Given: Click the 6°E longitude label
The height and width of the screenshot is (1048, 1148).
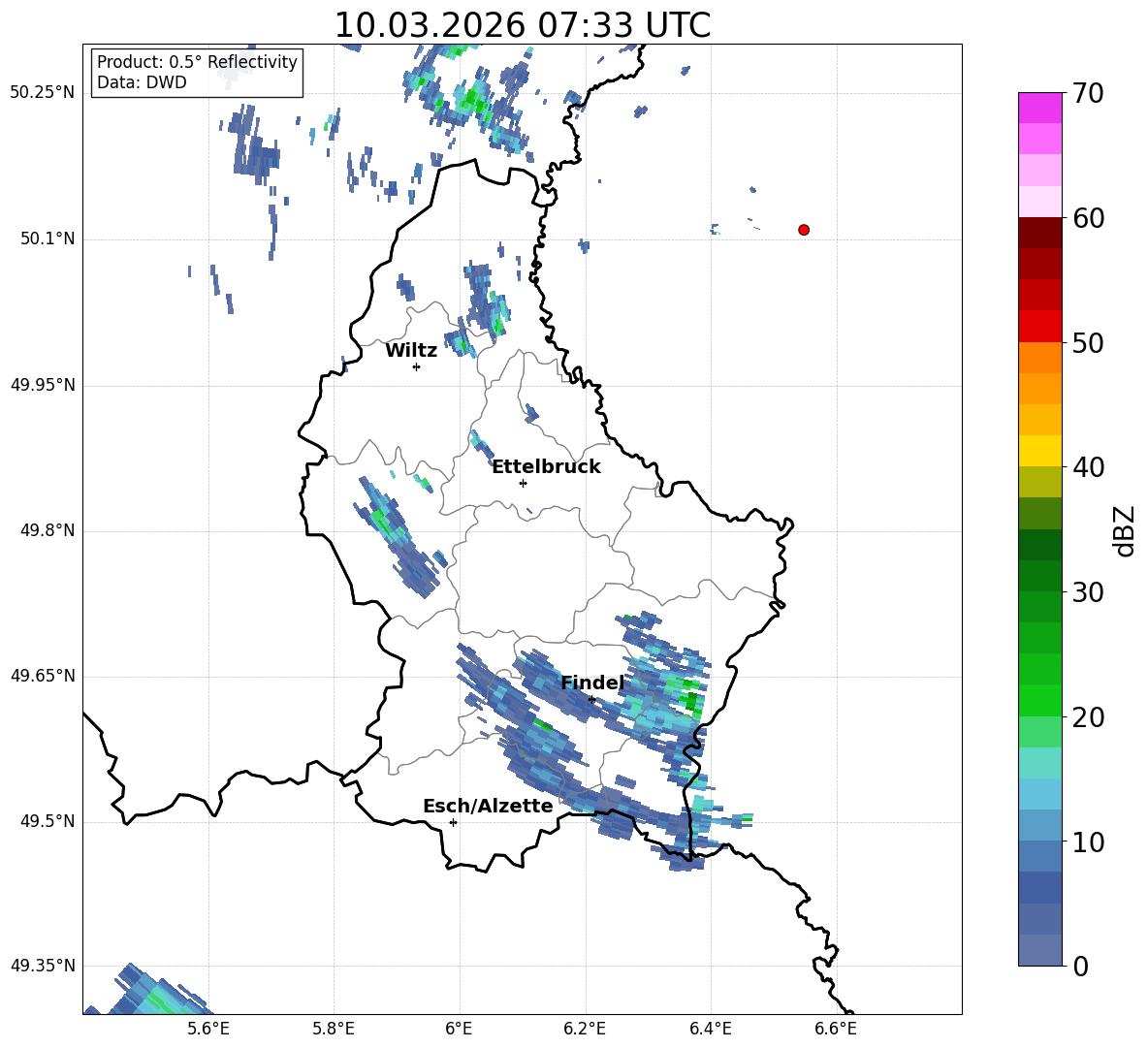Looking at the screenshot, I should pyautogui.click(x=459, y=1029).
